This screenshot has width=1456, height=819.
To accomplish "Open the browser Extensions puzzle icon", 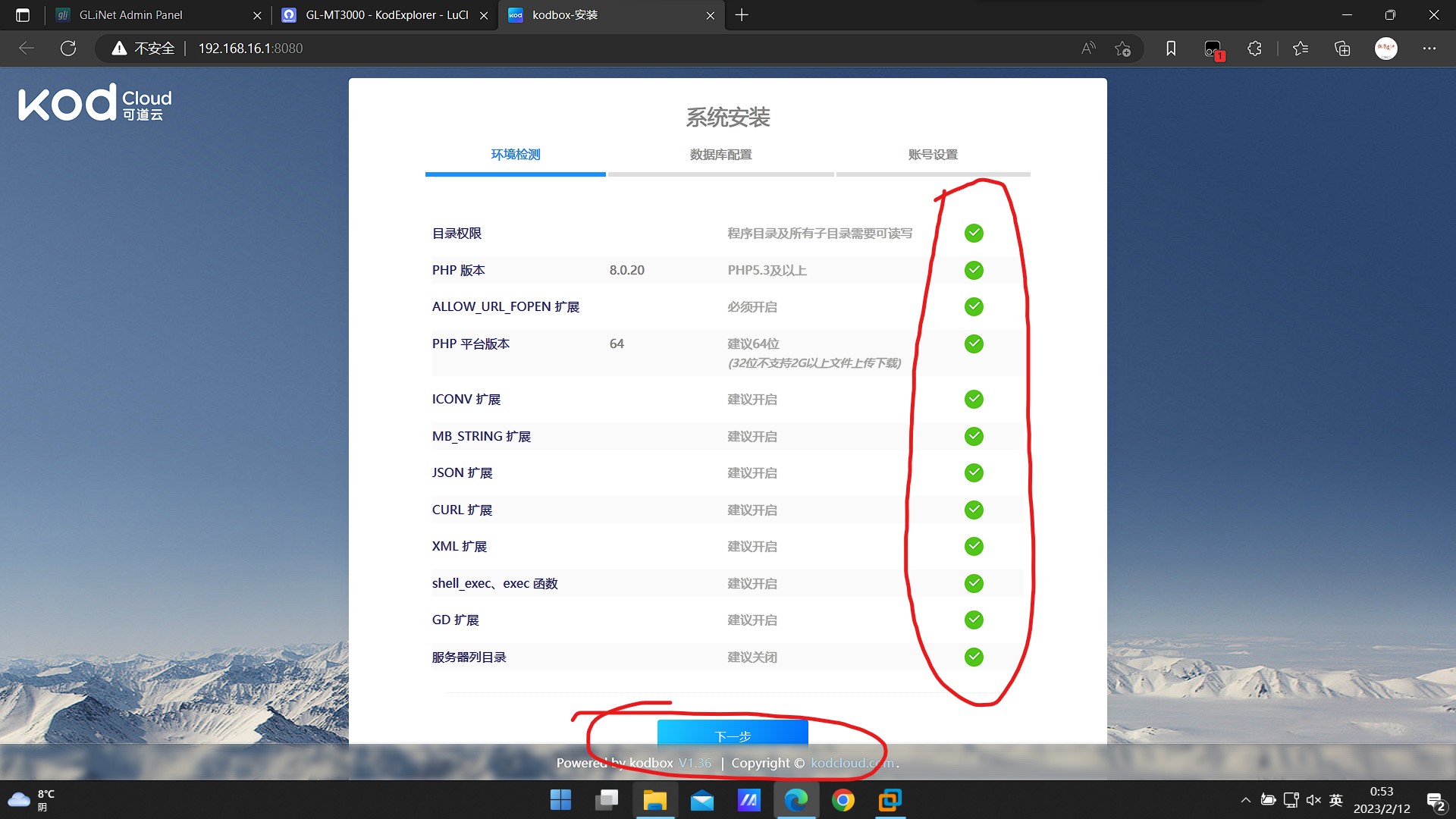I will (x=1254, y=49).
